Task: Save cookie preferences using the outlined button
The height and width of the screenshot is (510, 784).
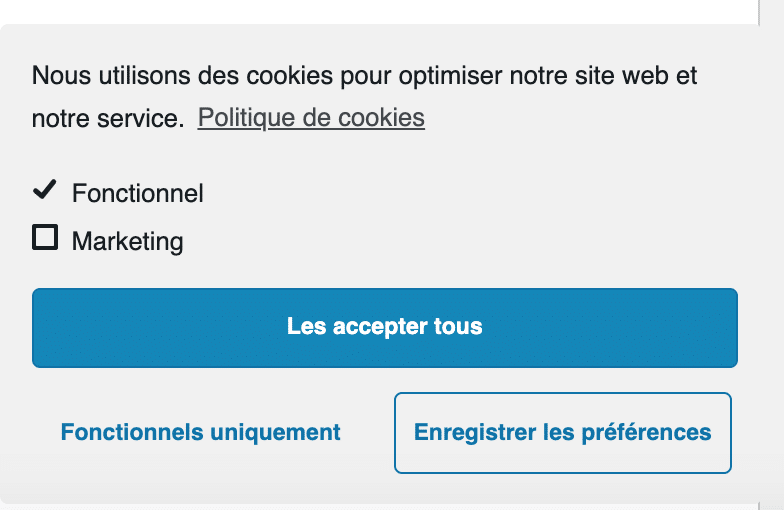Action: pyautogui.click(x=562, y=433)
